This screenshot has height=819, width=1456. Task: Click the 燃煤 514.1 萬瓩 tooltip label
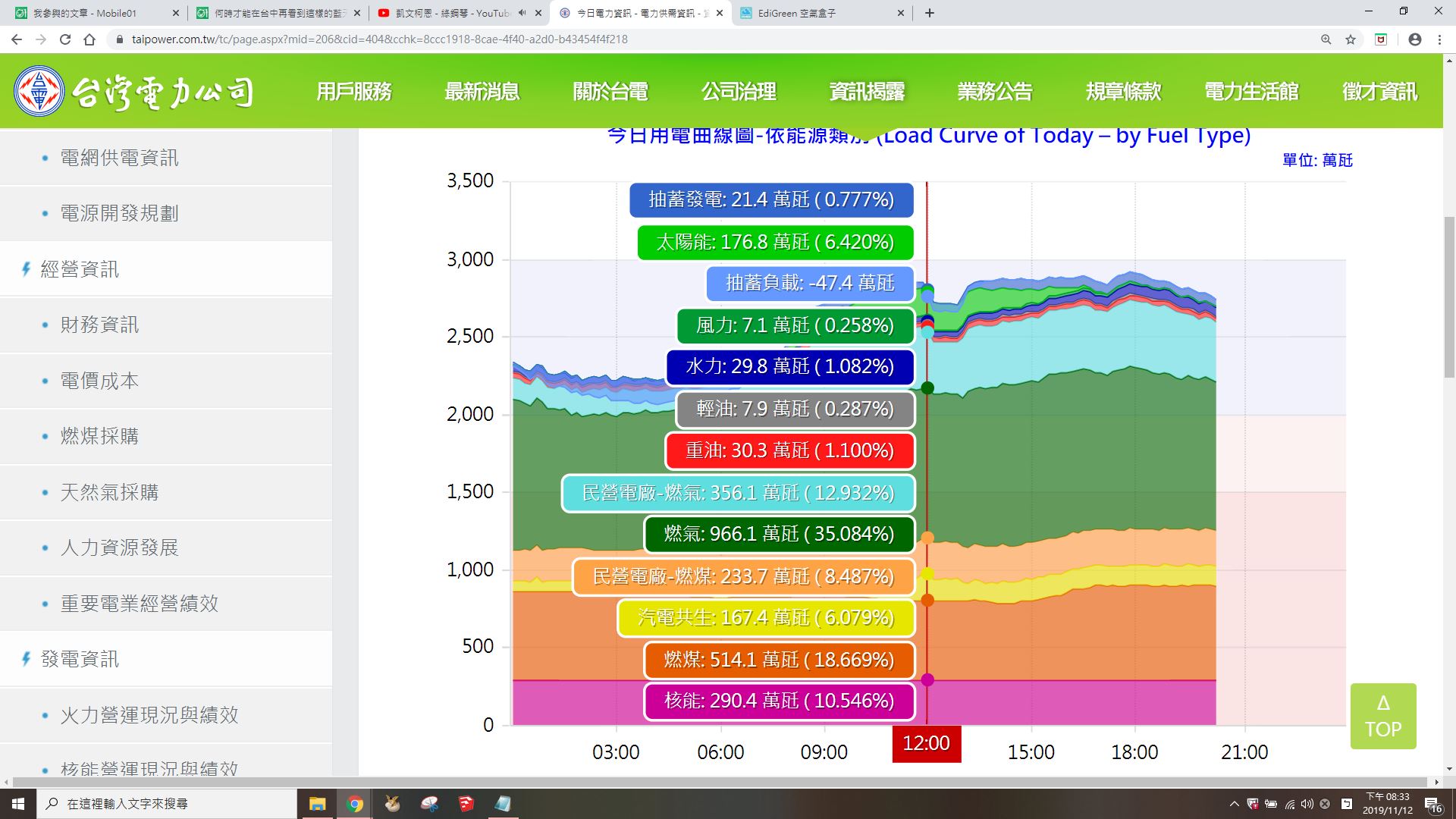(x=780, y=660)
